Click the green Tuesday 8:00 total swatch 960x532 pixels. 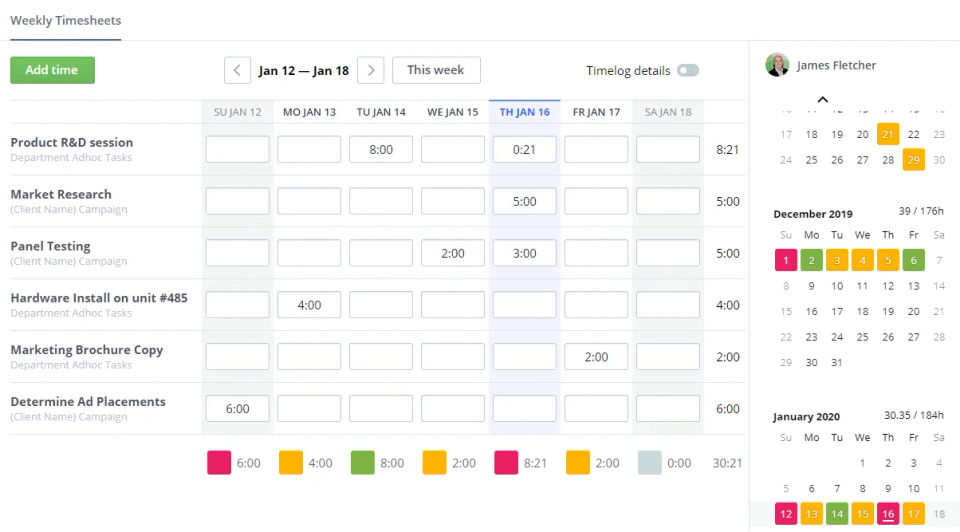click(x=362, y=463)
